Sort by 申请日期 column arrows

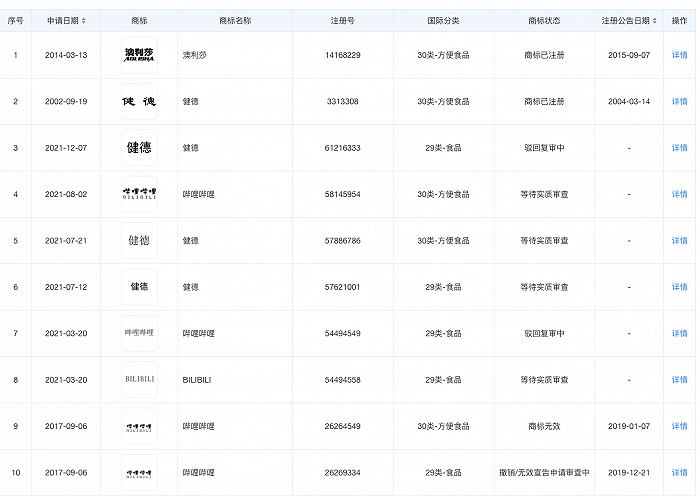[x=83, y=21]
